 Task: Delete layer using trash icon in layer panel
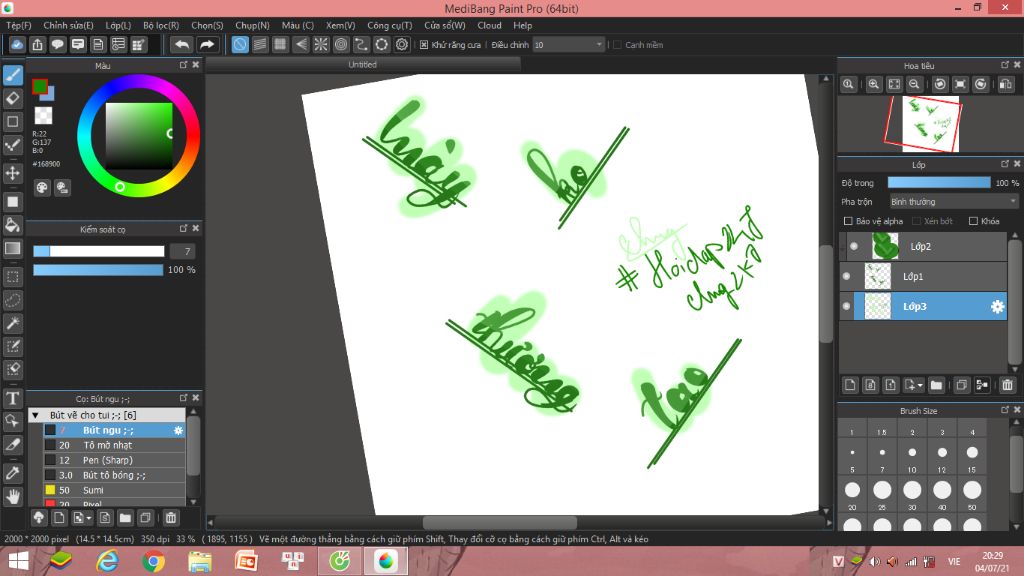click(1007, 385)
